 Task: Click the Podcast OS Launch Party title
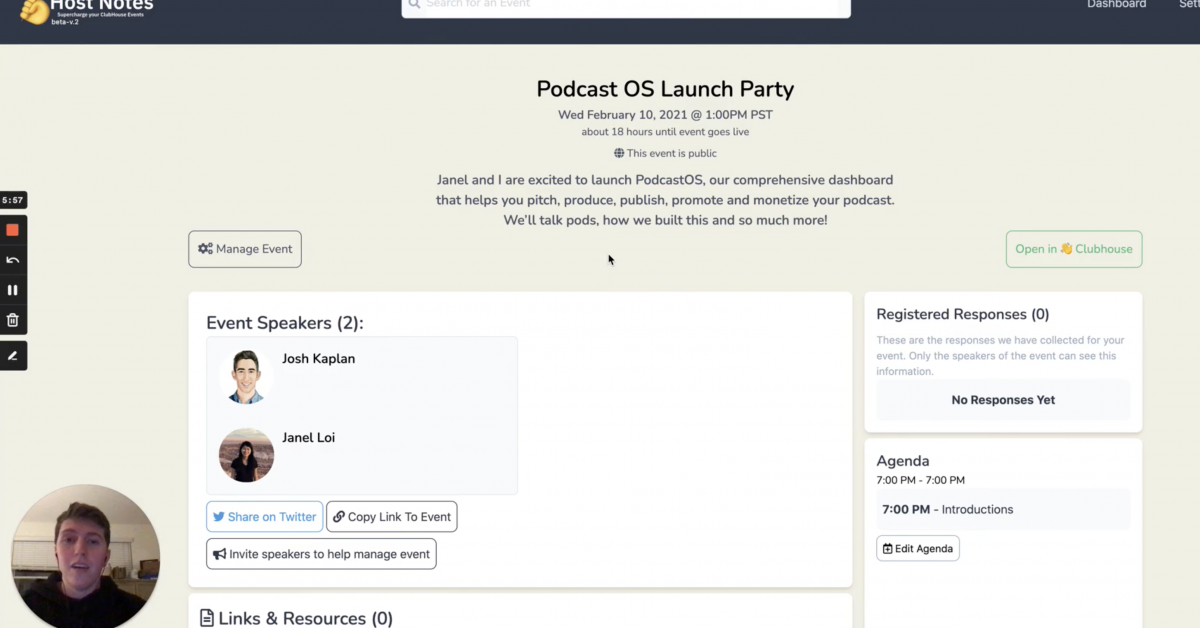point(665,89)
